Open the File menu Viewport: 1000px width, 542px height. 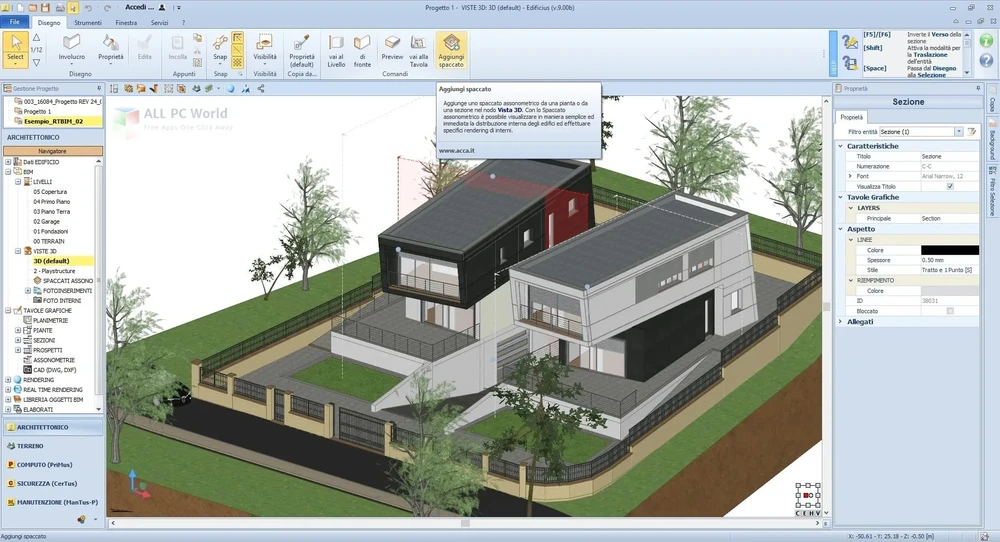[17, 21]
